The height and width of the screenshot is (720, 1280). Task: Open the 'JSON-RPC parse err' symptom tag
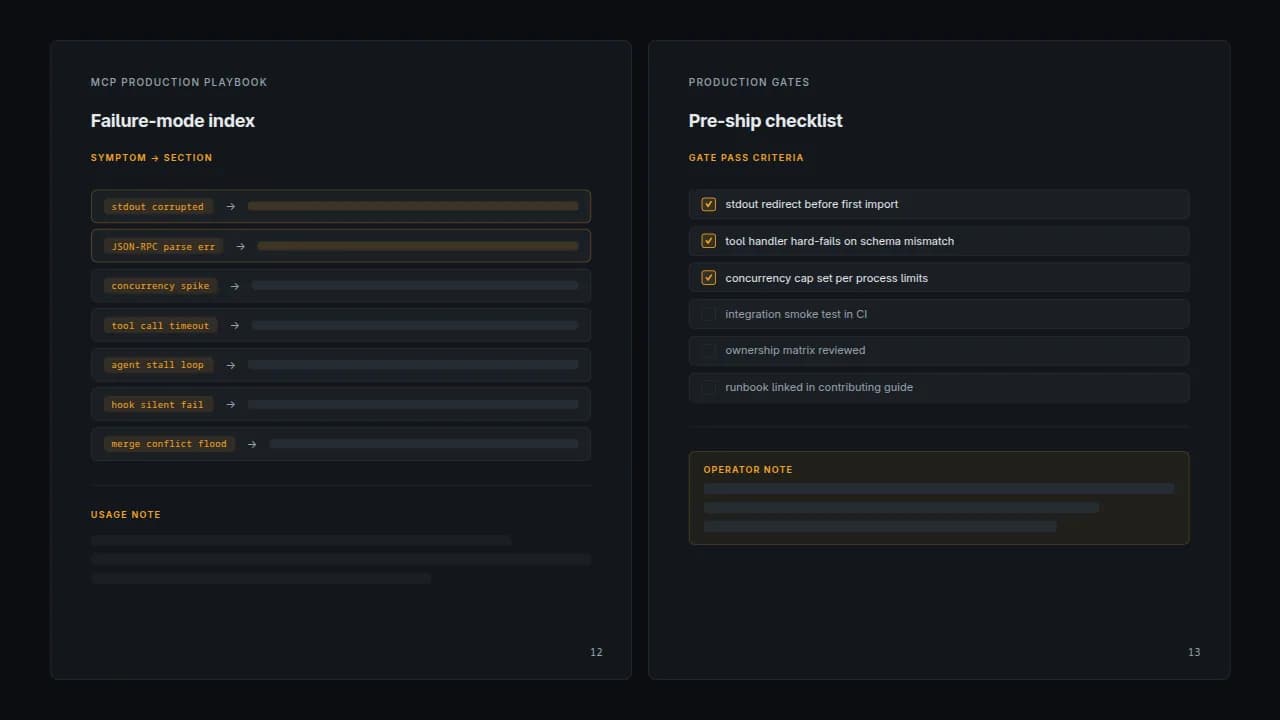(163, 246)
